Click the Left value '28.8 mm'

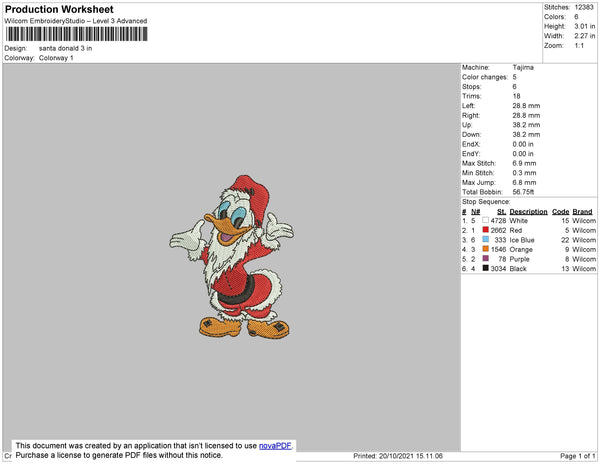(x=526, y=106)
